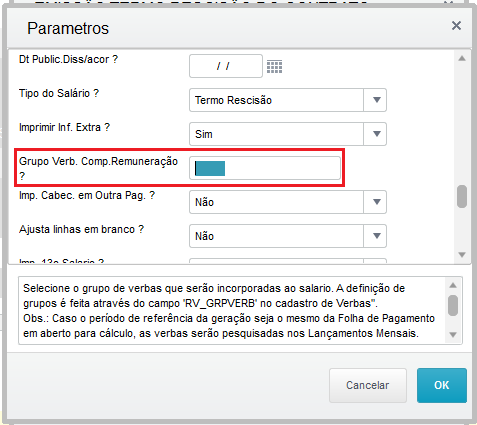Open calendar picker for Dt Public.Diss/acor

coord(274,66)
